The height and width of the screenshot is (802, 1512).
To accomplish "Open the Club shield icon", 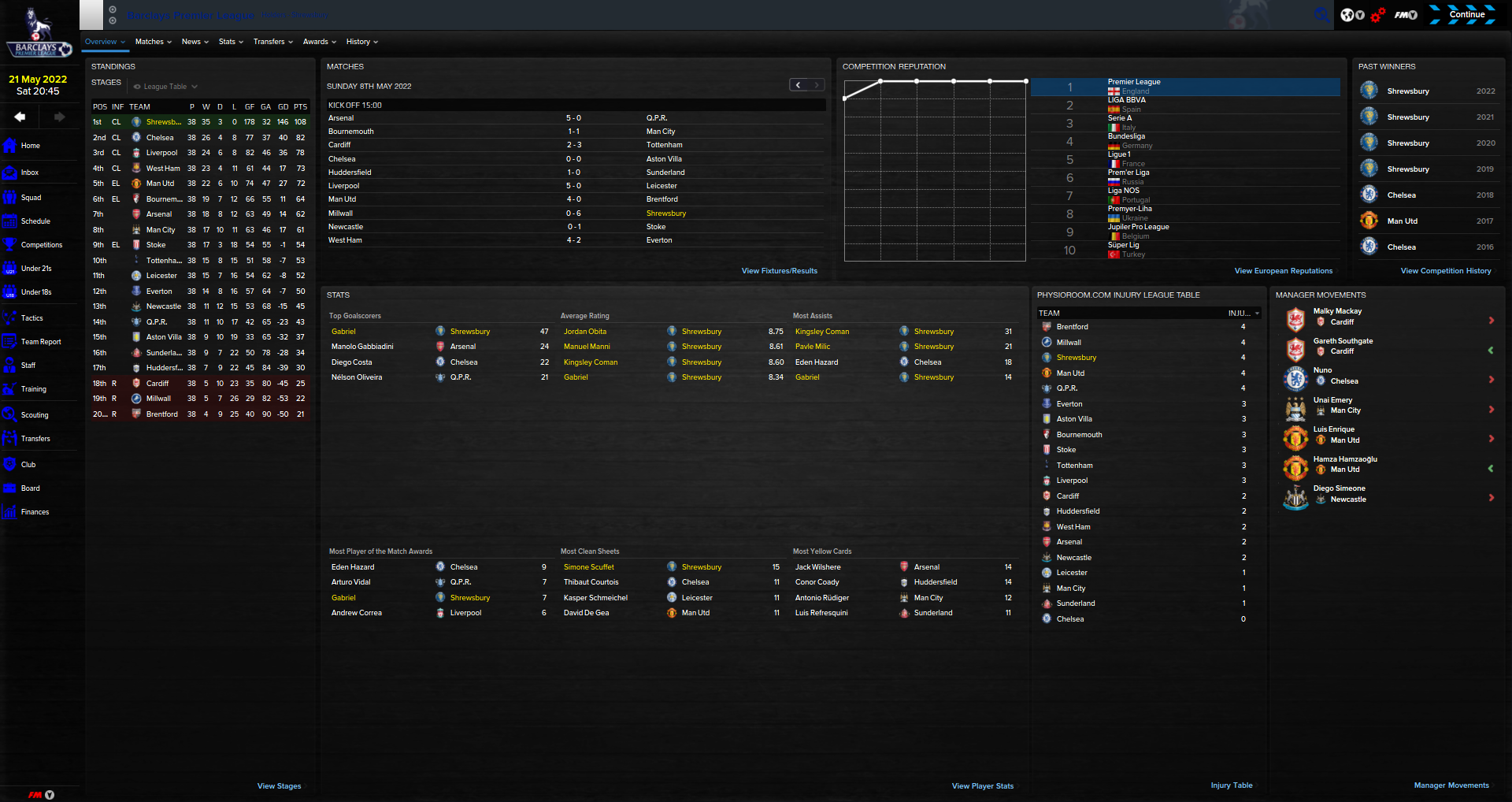I will tap(9, 464).
